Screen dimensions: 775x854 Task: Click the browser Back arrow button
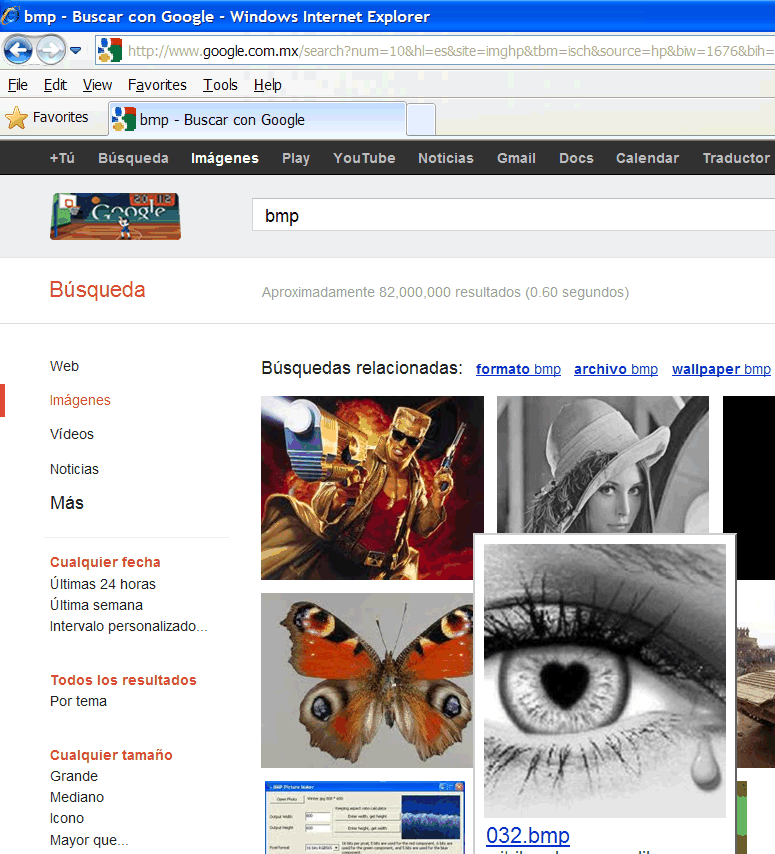tap(18, 50)
